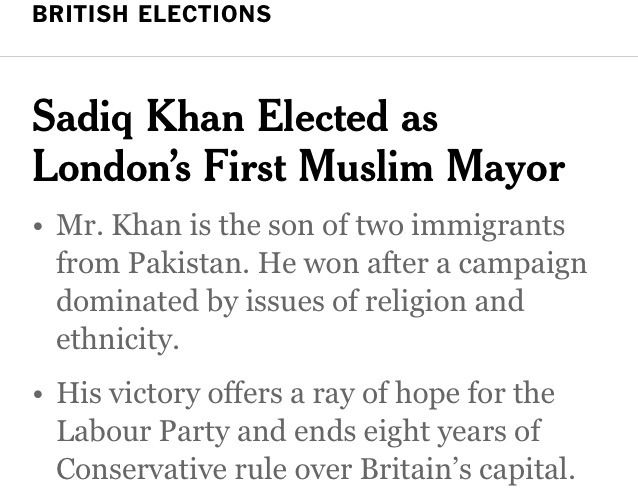The width and height of the screenshot is (638, 500).
Task: Select the line 'His victory offers a ray of hope'
Action: pos(306,394)
